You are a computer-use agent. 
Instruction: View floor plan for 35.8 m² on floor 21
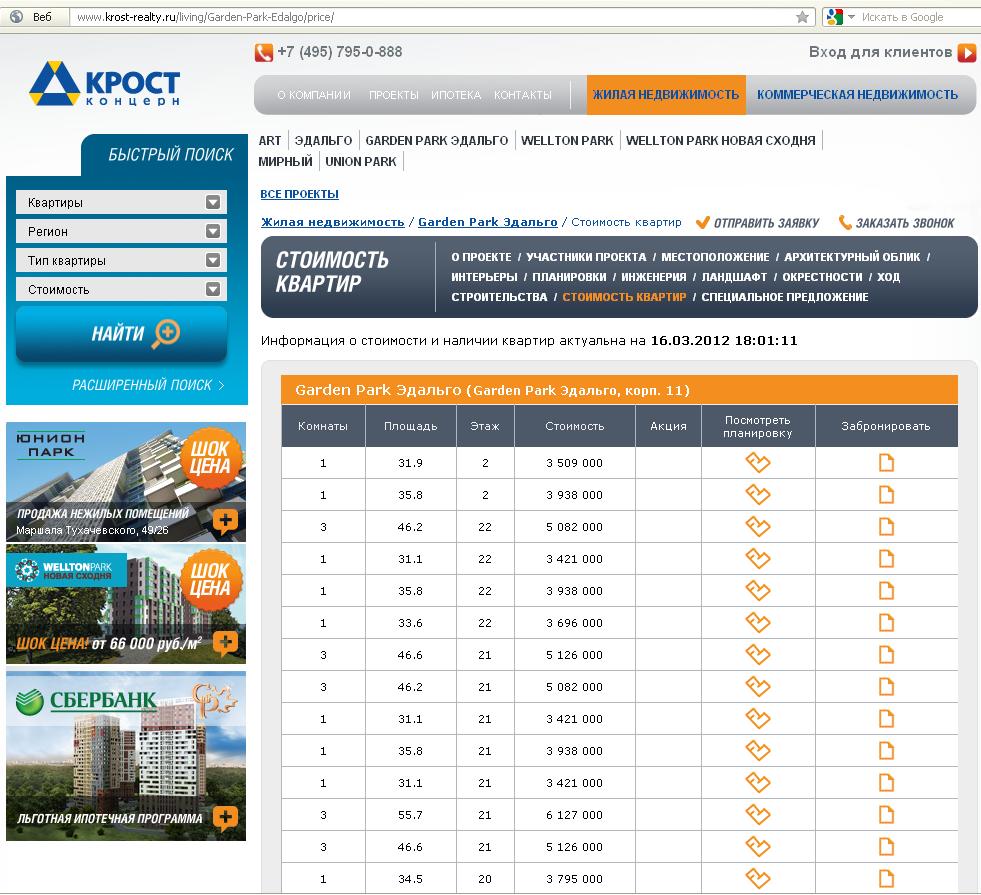pos(758,751)
